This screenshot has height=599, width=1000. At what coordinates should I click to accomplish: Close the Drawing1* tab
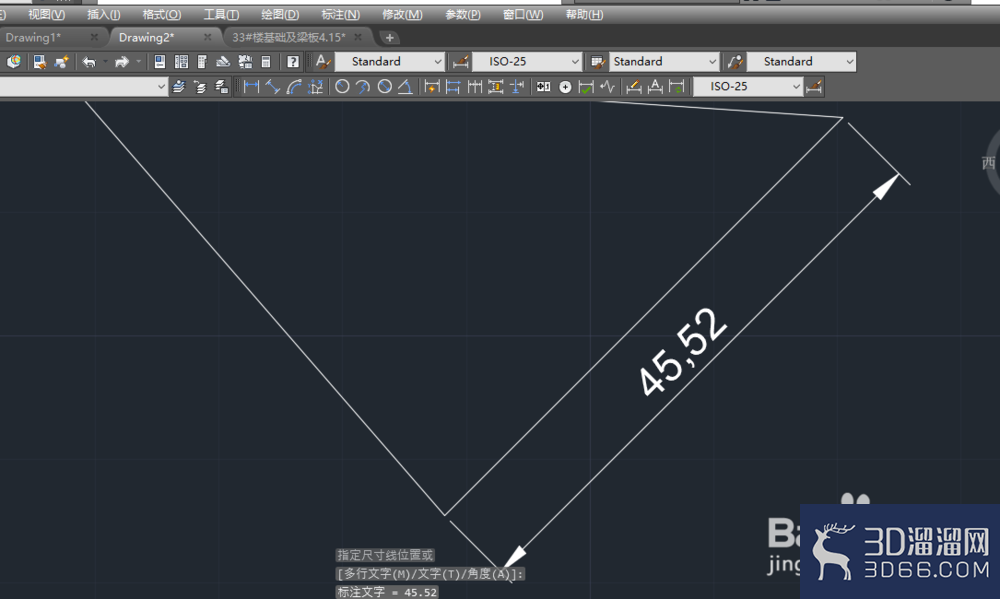point(94,38)
